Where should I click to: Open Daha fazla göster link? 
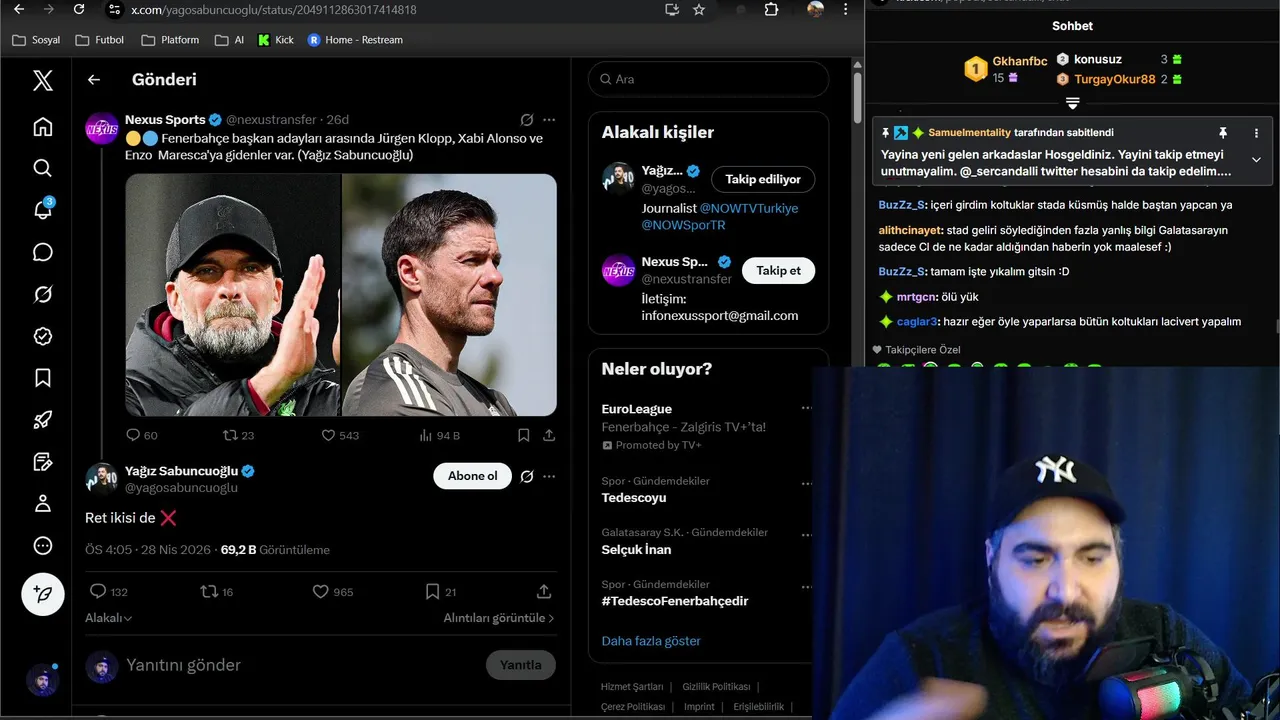coord(651,641)
